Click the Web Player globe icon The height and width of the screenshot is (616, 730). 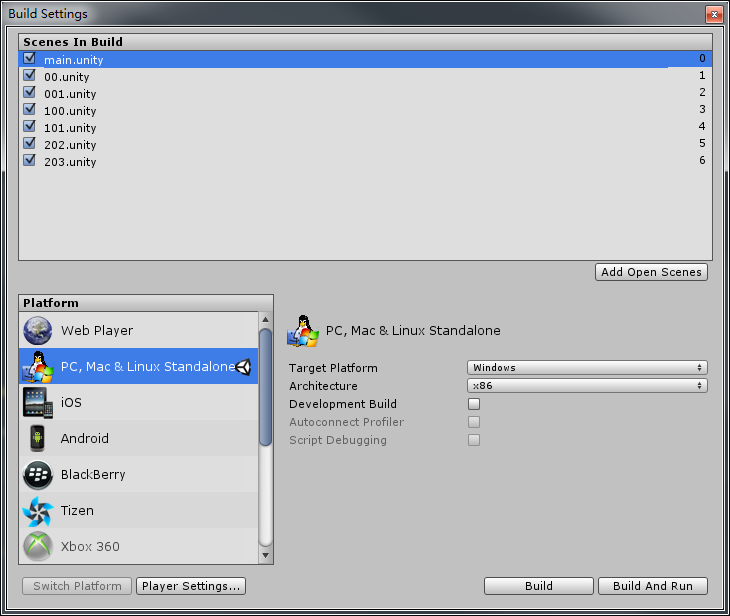pos(38,330)
